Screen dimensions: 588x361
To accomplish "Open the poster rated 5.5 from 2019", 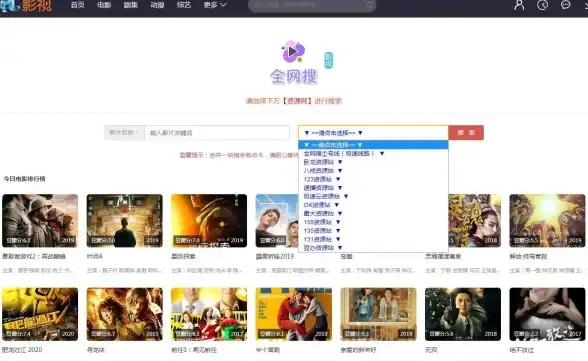I will (x=547, y=221).
